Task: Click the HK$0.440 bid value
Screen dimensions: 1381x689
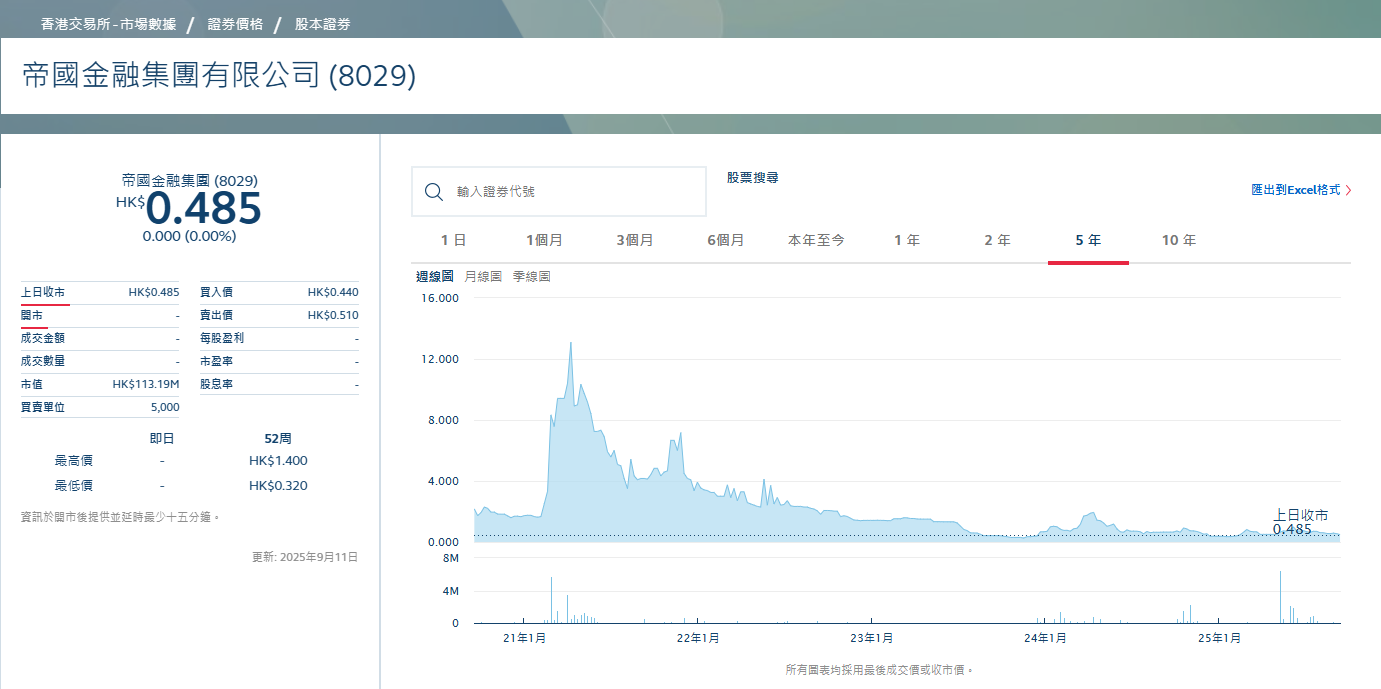Action: point(333,292)
